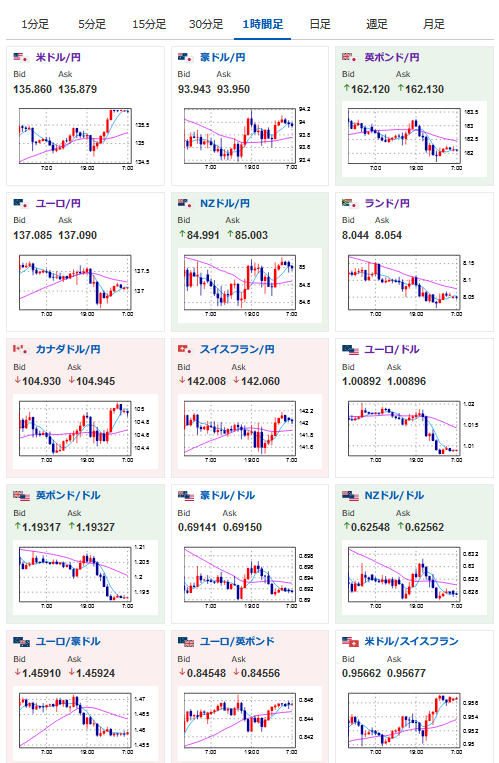This screenshot has width=499, height=763.
Task: Click the flag icon beside ユーロ/ドル
Action: 350,349
